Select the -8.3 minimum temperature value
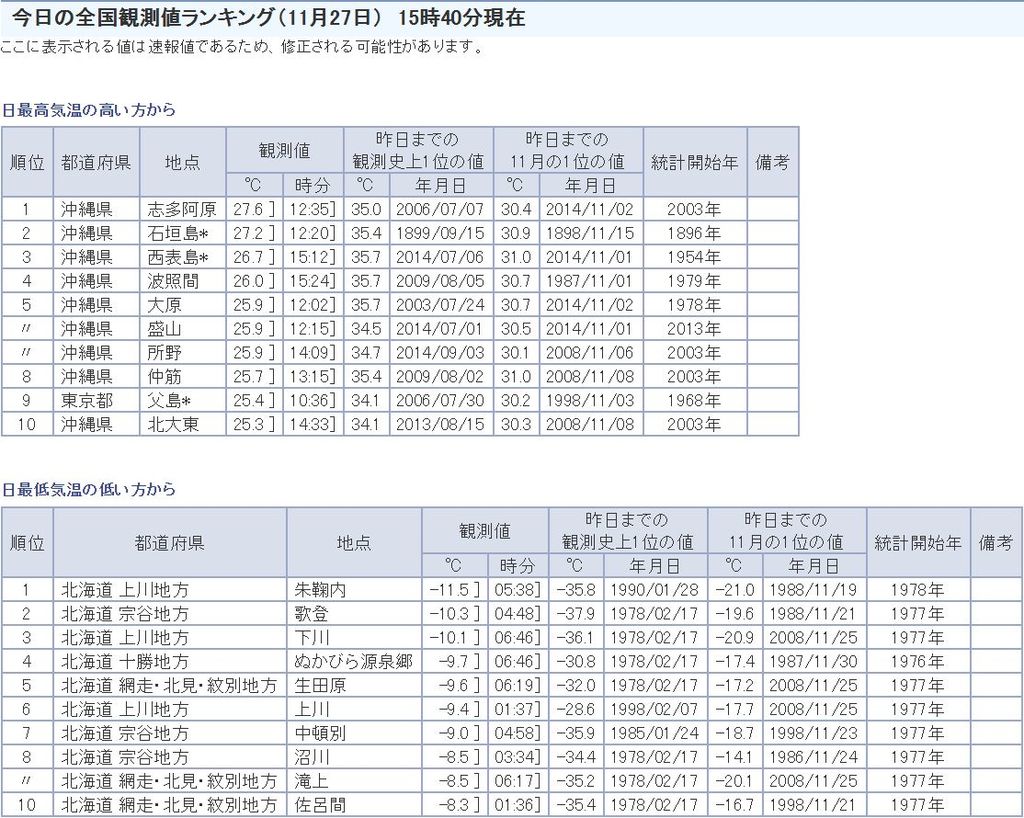1024x818 pixels. point(455,805)
